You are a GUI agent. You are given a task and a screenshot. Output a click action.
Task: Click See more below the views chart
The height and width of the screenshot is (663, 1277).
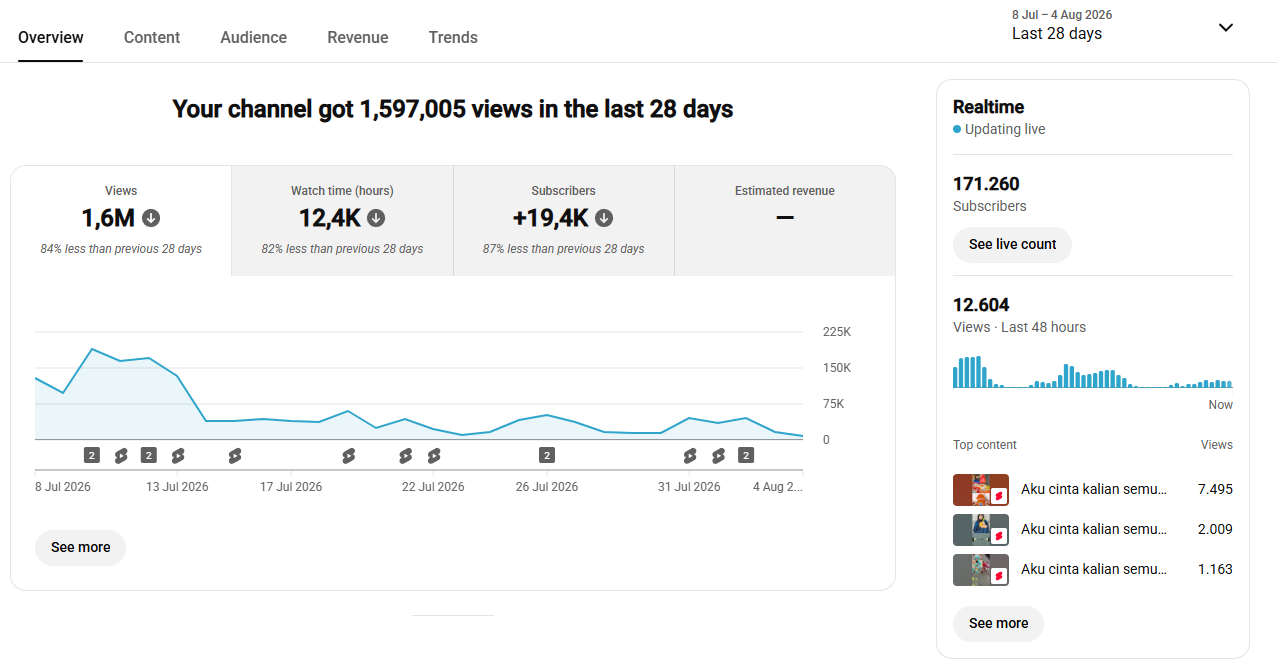pyautogui.click(x=81, y=548)
